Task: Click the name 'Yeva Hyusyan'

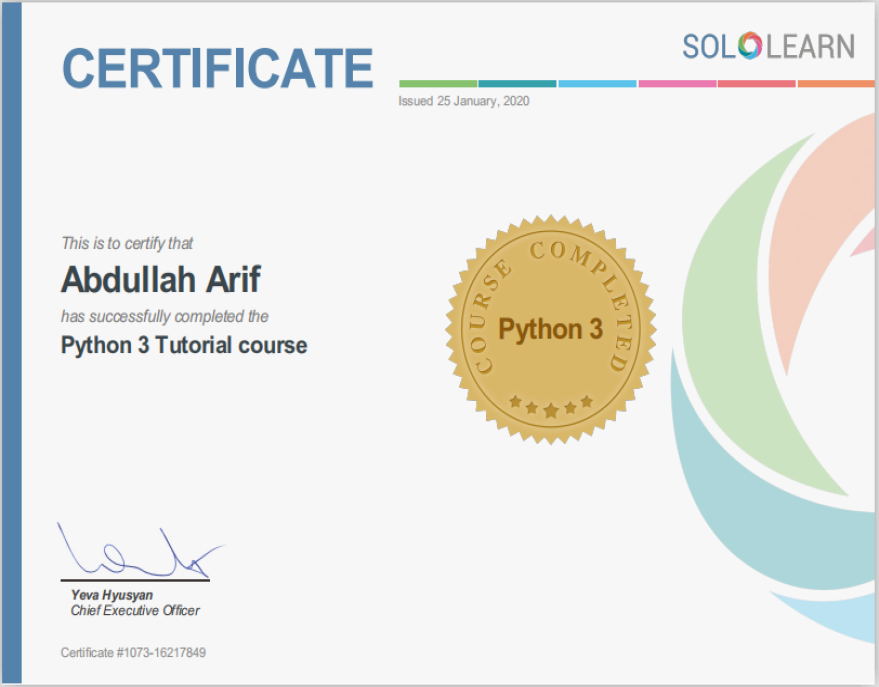Action: (112, 595)
